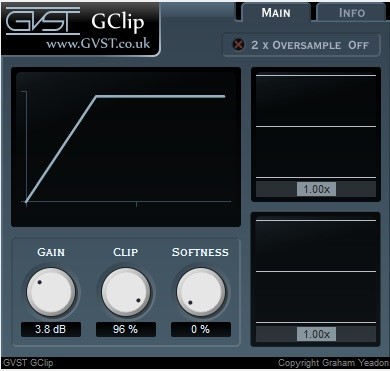Toggle the 2 x Oversample button
This screenshot has width=390, height=371.
(x=302, y=45)
